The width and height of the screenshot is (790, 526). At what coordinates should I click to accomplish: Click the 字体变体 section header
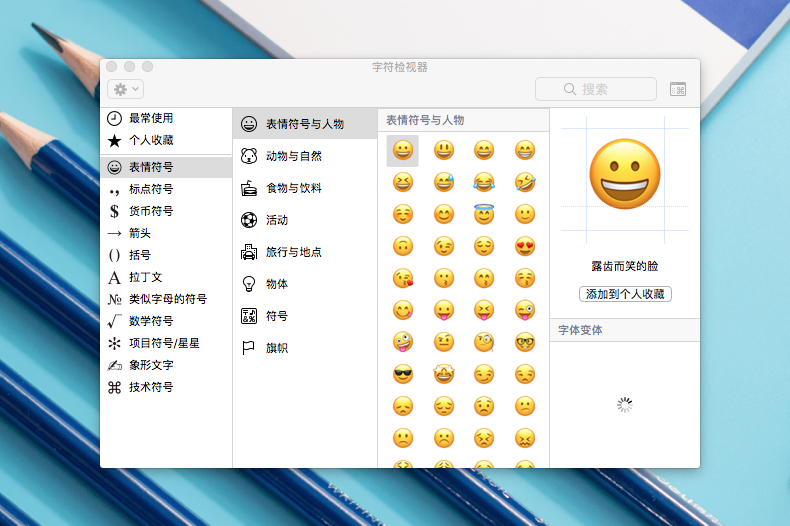click(x=625, y=330)
